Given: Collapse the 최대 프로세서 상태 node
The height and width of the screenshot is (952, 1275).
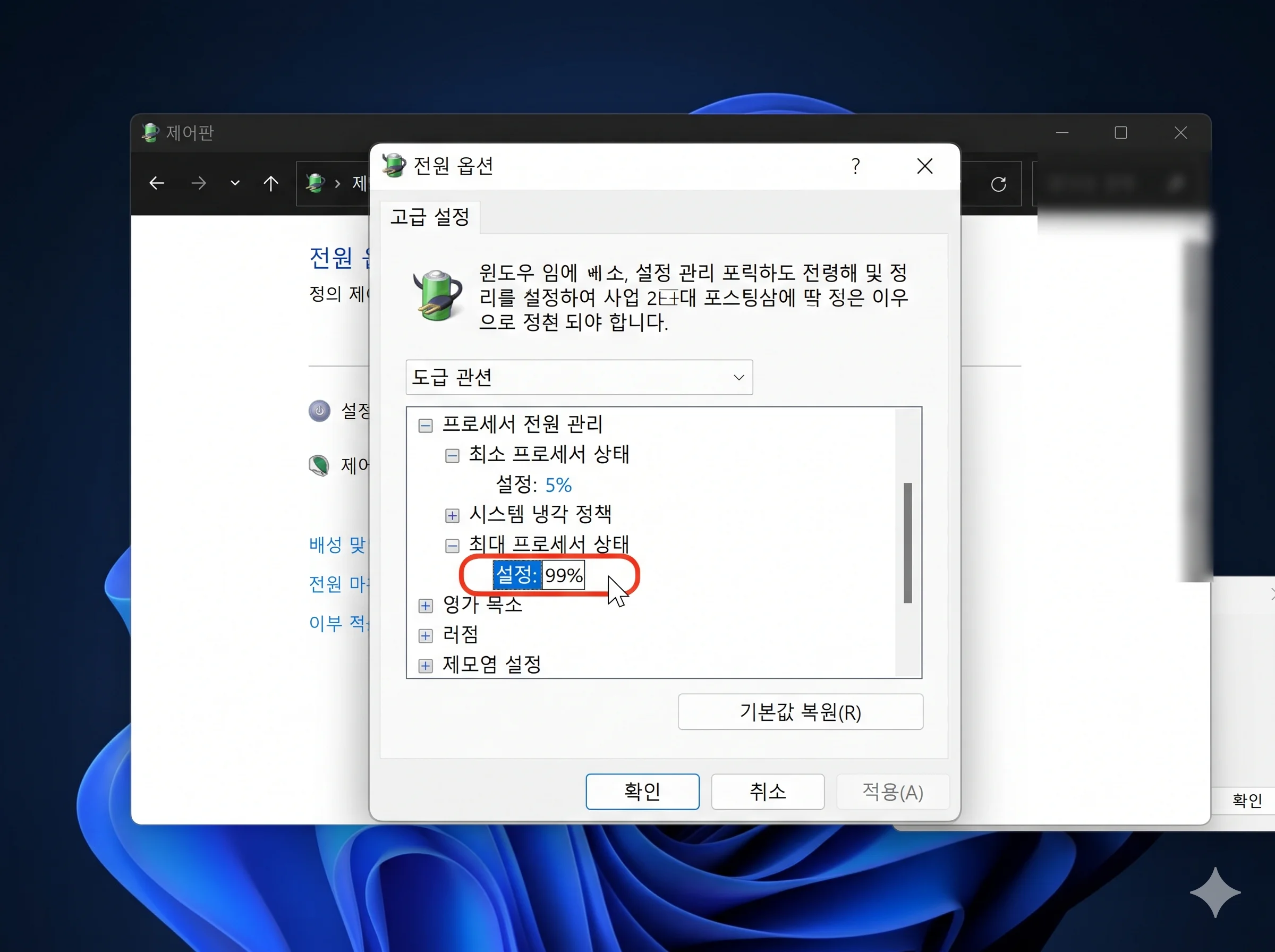Looking at the screenshot, I should [x=452, y=545].
